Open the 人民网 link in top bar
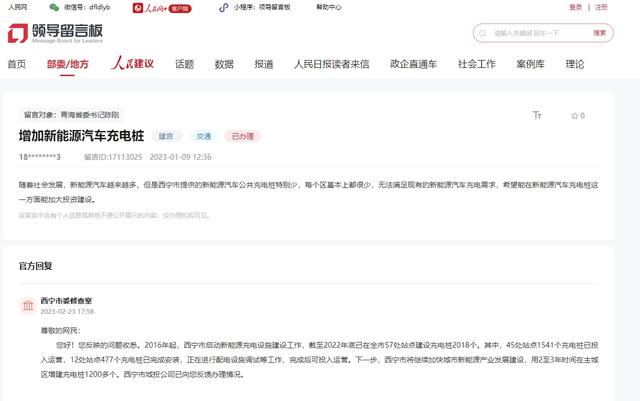 pyautogui.click(x=18, y=7)
